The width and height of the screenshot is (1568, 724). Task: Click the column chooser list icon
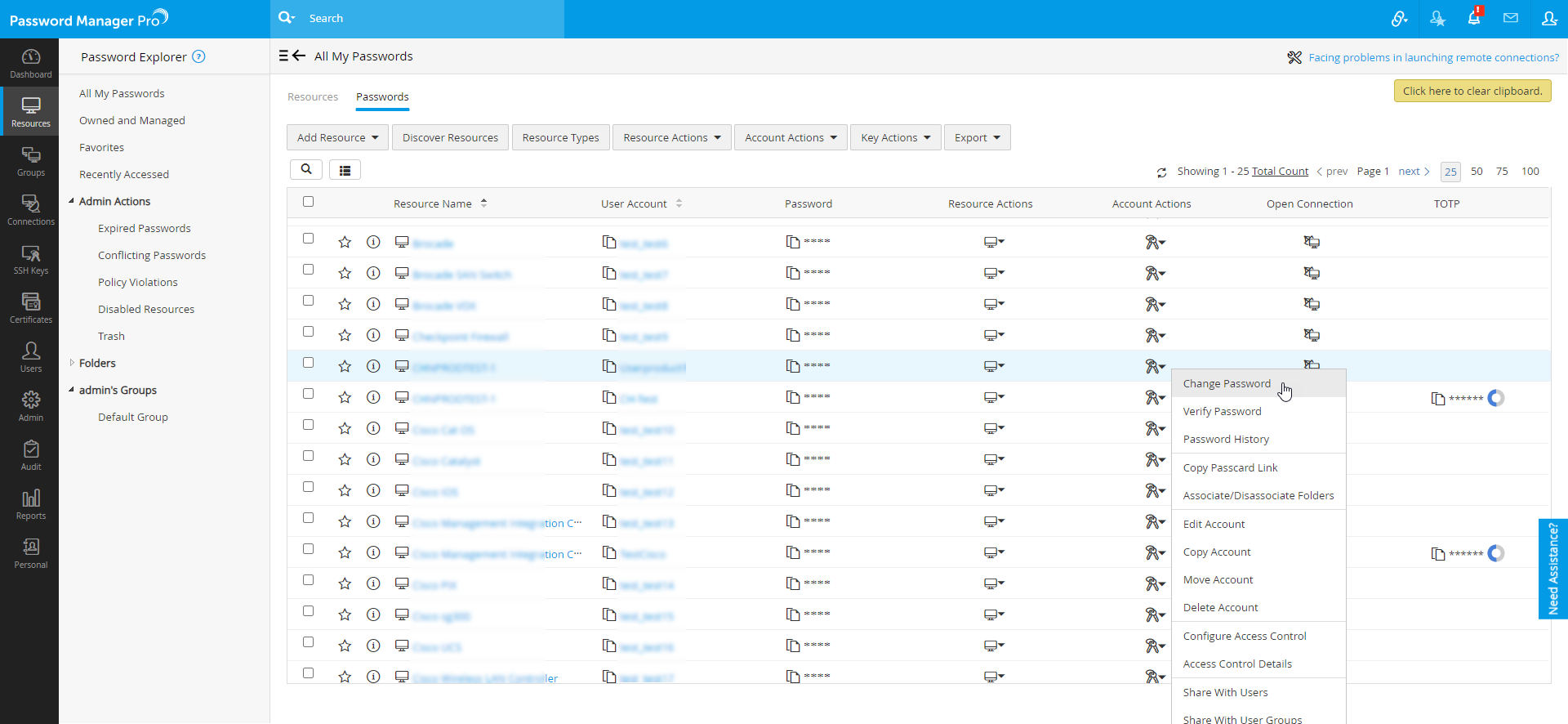coord(345,170)
